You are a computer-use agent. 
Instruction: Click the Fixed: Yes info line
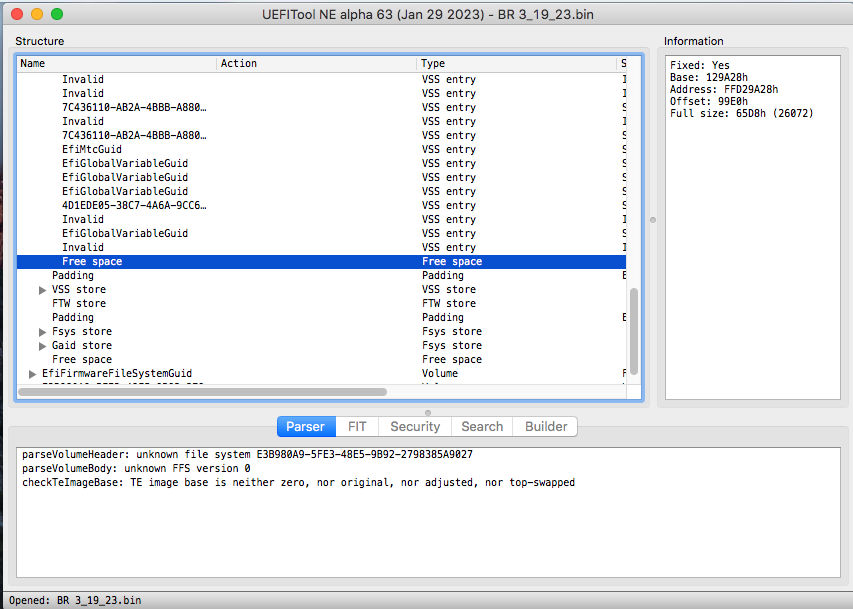700,65
